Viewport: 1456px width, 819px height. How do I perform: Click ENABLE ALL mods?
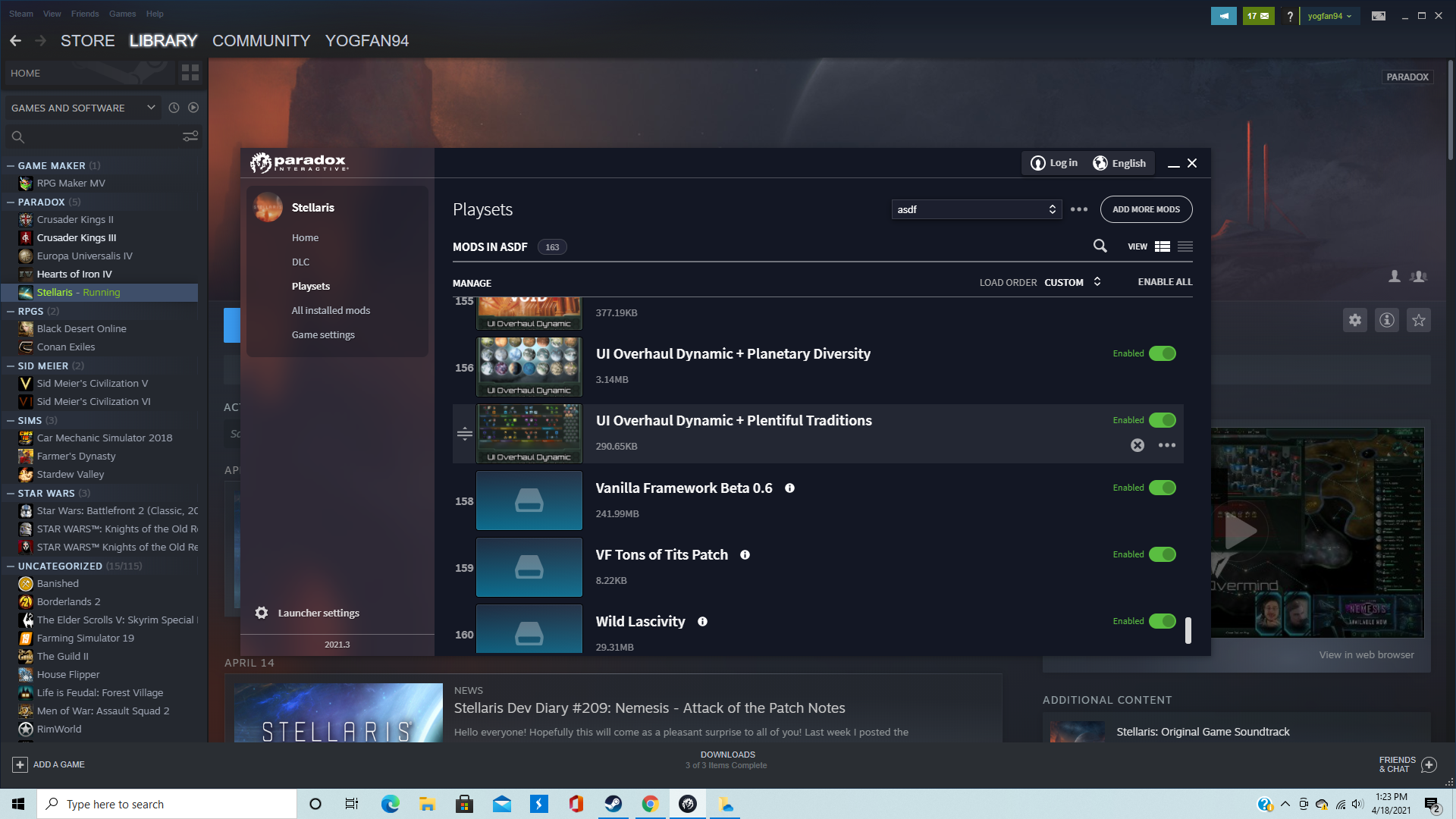[x=1165, y=281]
